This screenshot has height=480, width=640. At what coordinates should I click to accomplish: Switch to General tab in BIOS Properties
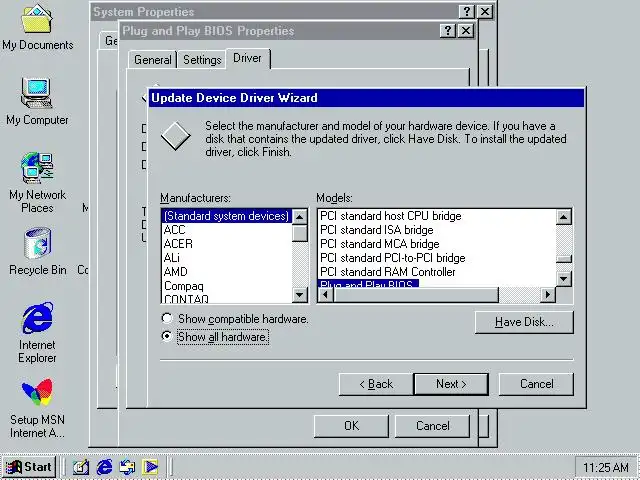(x=153, y=60)
